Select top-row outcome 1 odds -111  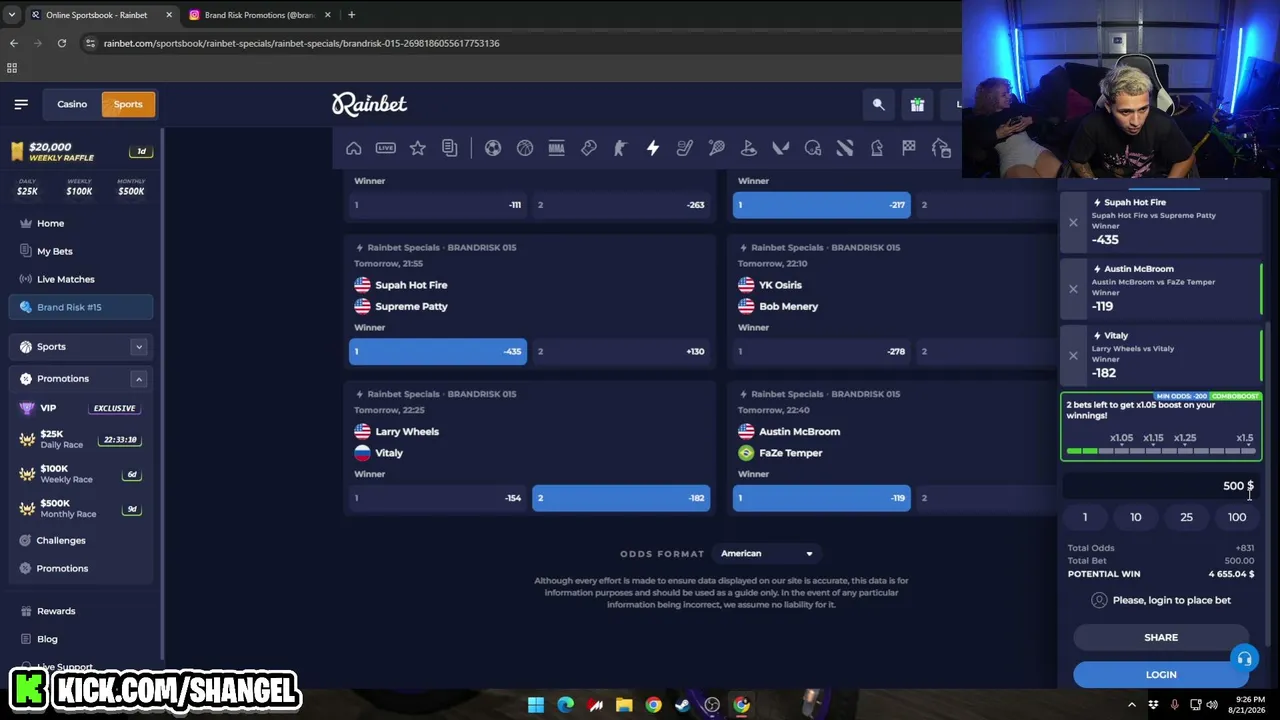(438, 205)
